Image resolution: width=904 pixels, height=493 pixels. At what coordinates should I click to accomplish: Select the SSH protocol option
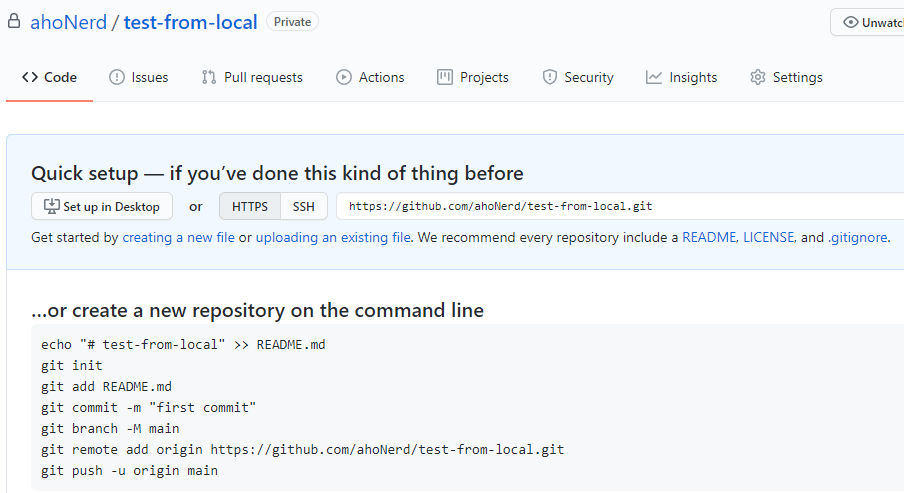(x=304, y=206)
